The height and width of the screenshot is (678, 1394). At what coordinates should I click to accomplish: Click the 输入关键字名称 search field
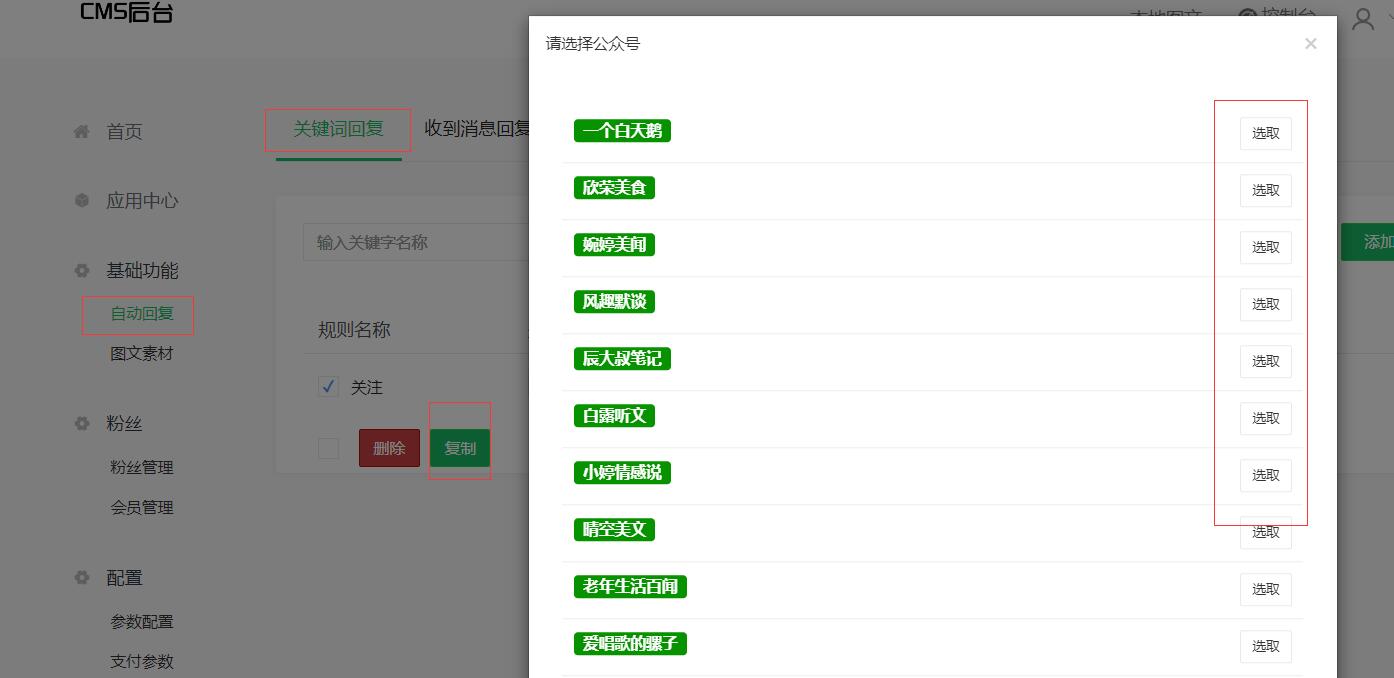point(416,242)
